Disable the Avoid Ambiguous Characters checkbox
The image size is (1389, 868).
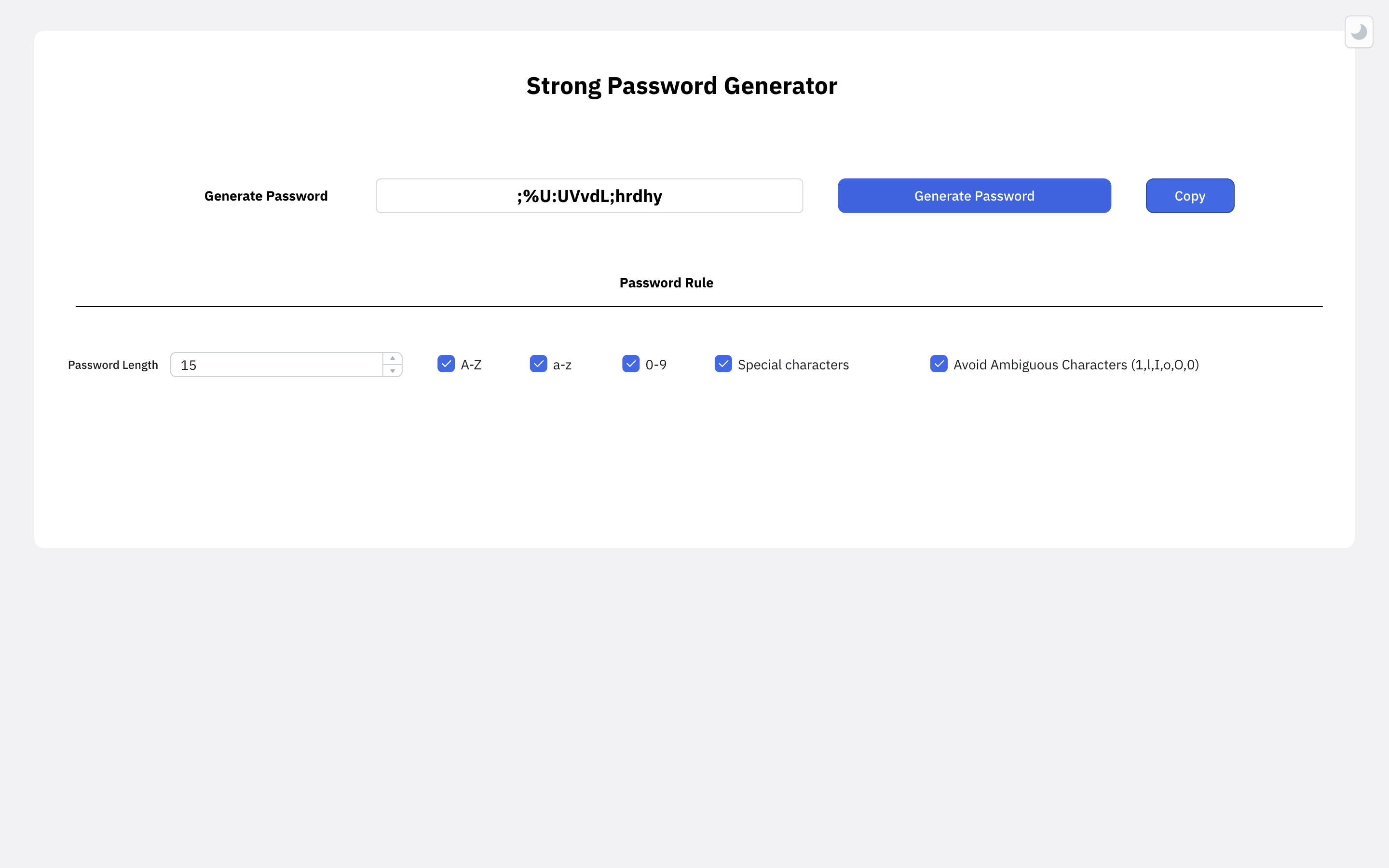pos(939,364)
